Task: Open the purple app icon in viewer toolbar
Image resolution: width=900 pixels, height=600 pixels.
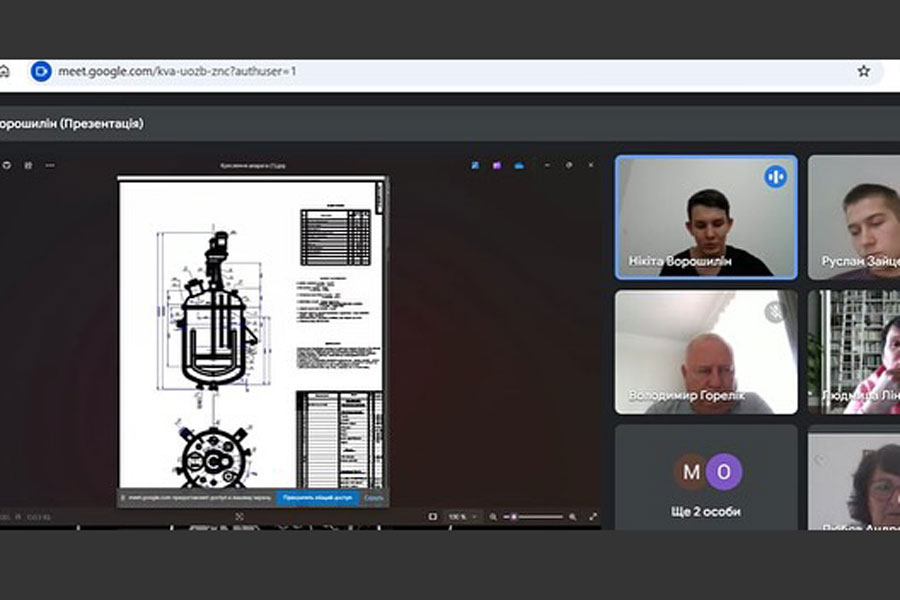Action: (x=497, y=165)
